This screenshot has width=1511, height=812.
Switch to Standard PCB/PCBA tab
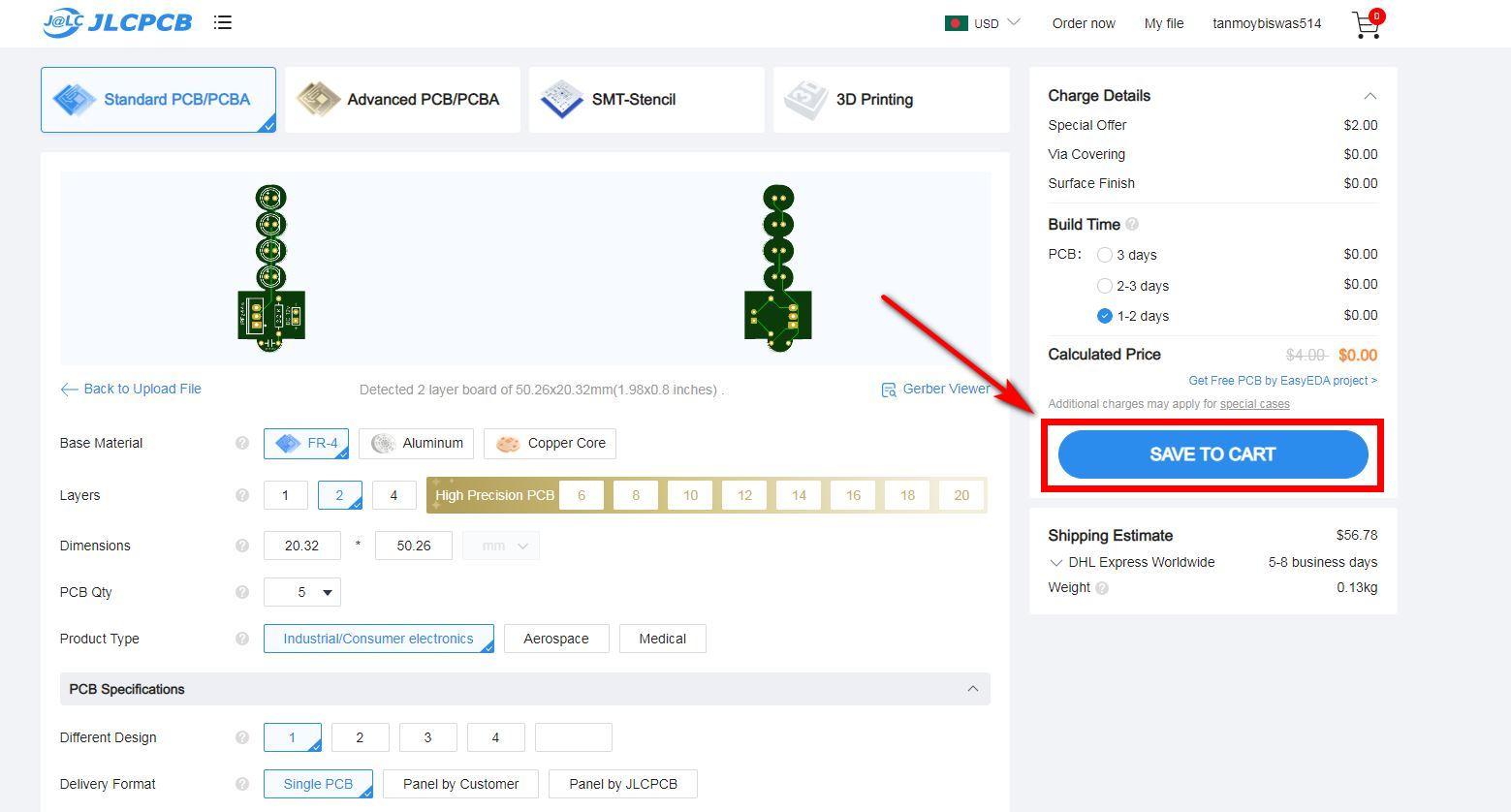click(158, 100)
